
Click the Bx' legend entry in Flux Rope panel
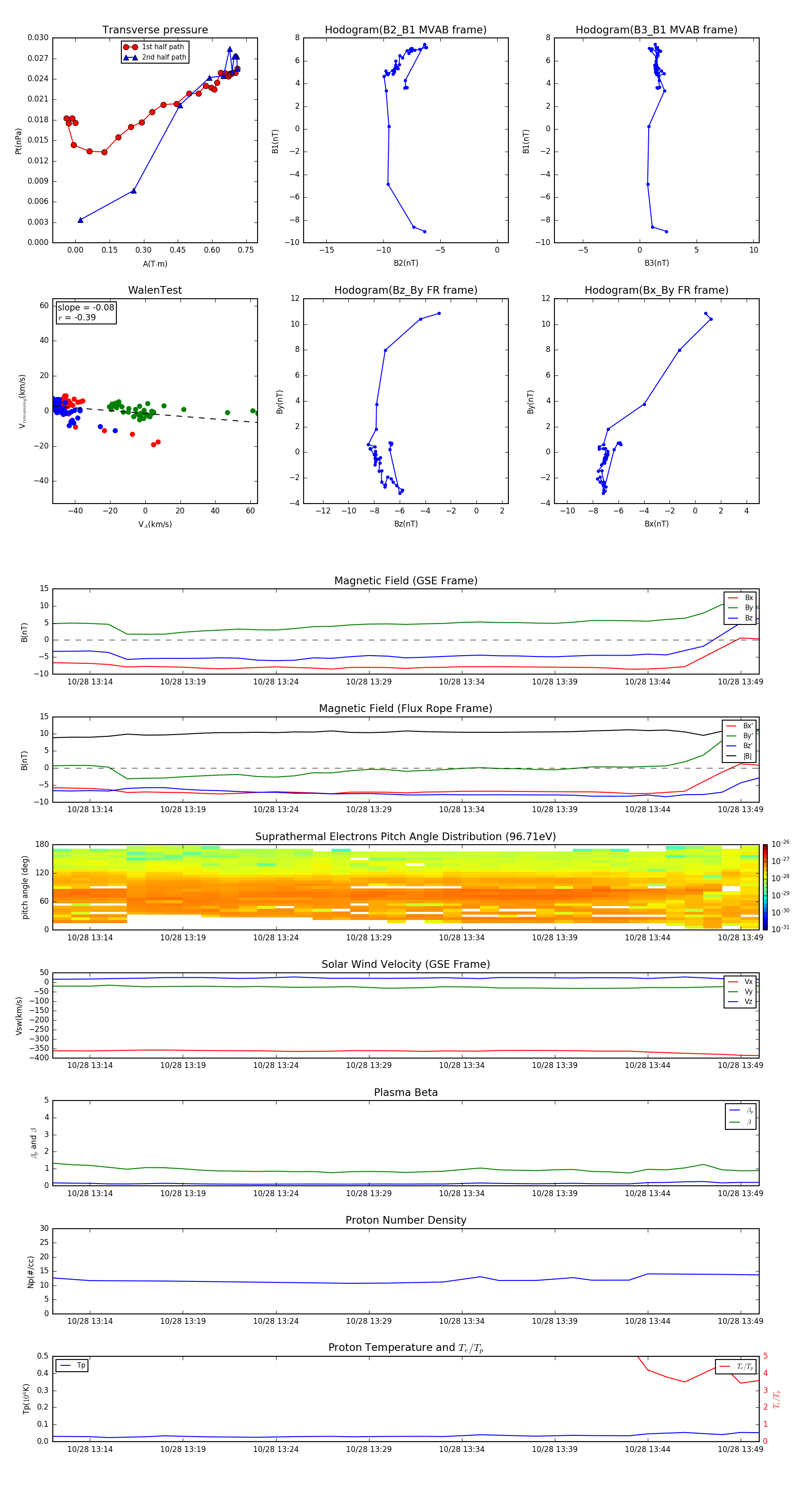point(740,726)
